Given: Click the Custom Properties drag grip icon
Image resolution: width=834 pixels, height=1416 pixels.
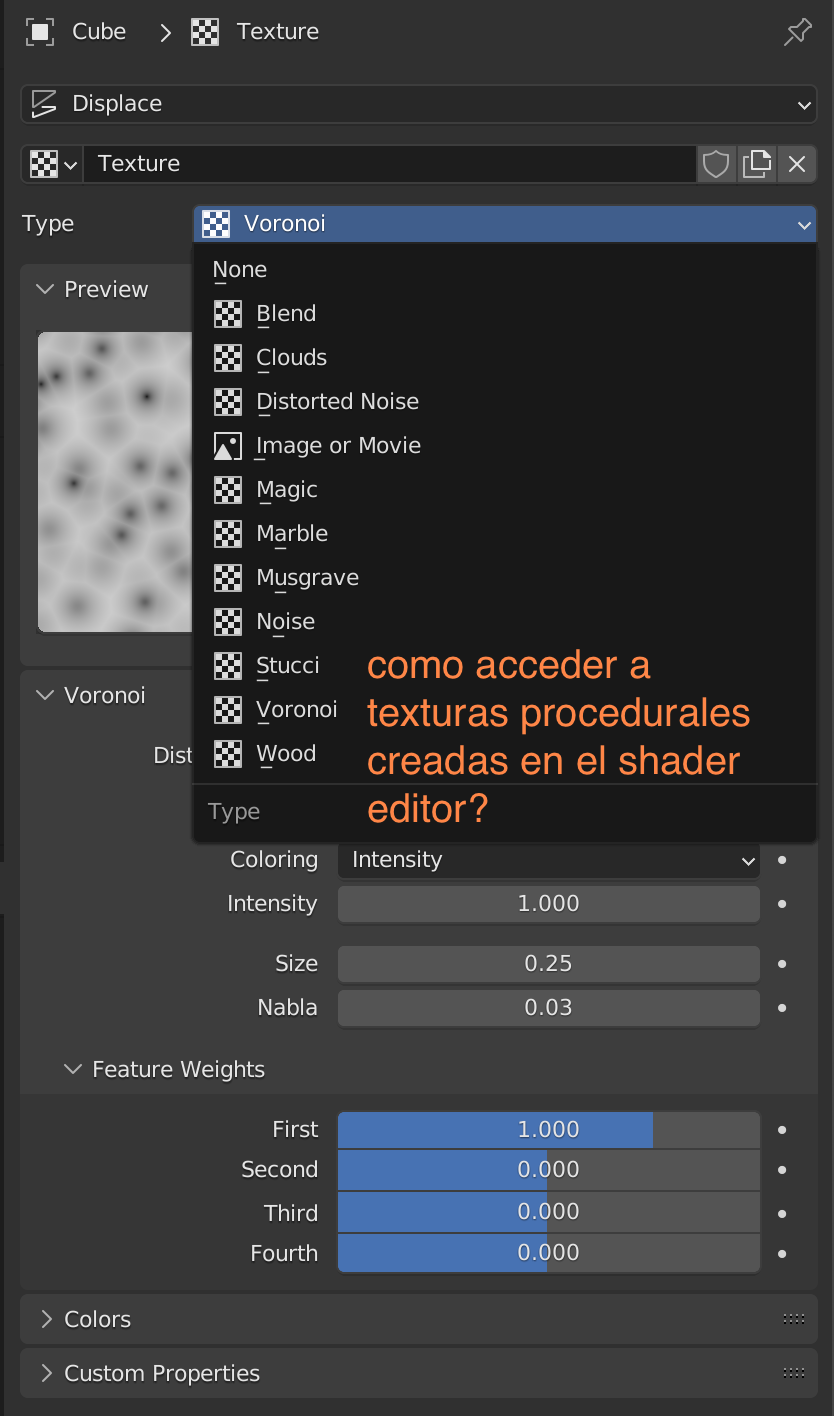Looking at the screenshot, I should (794, 1374).
